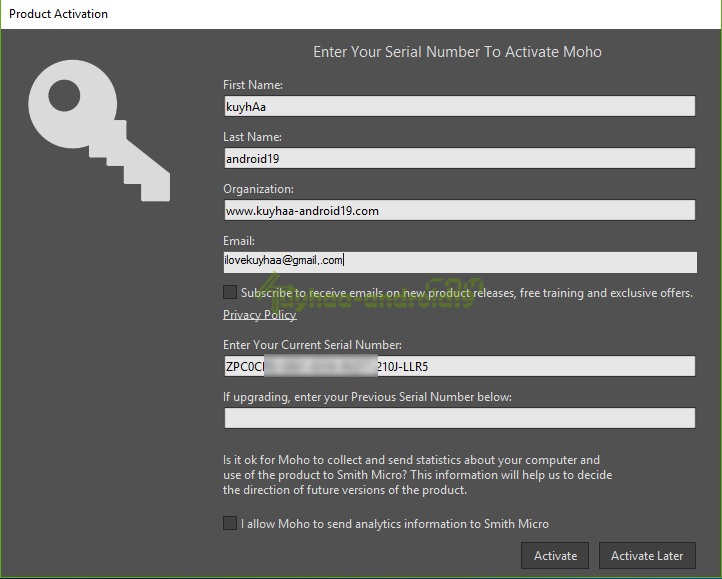This screenshot has width=722, height=579.
Task: Click 'Enter Your Current Serial Number:' label
Action: (312, 345)
